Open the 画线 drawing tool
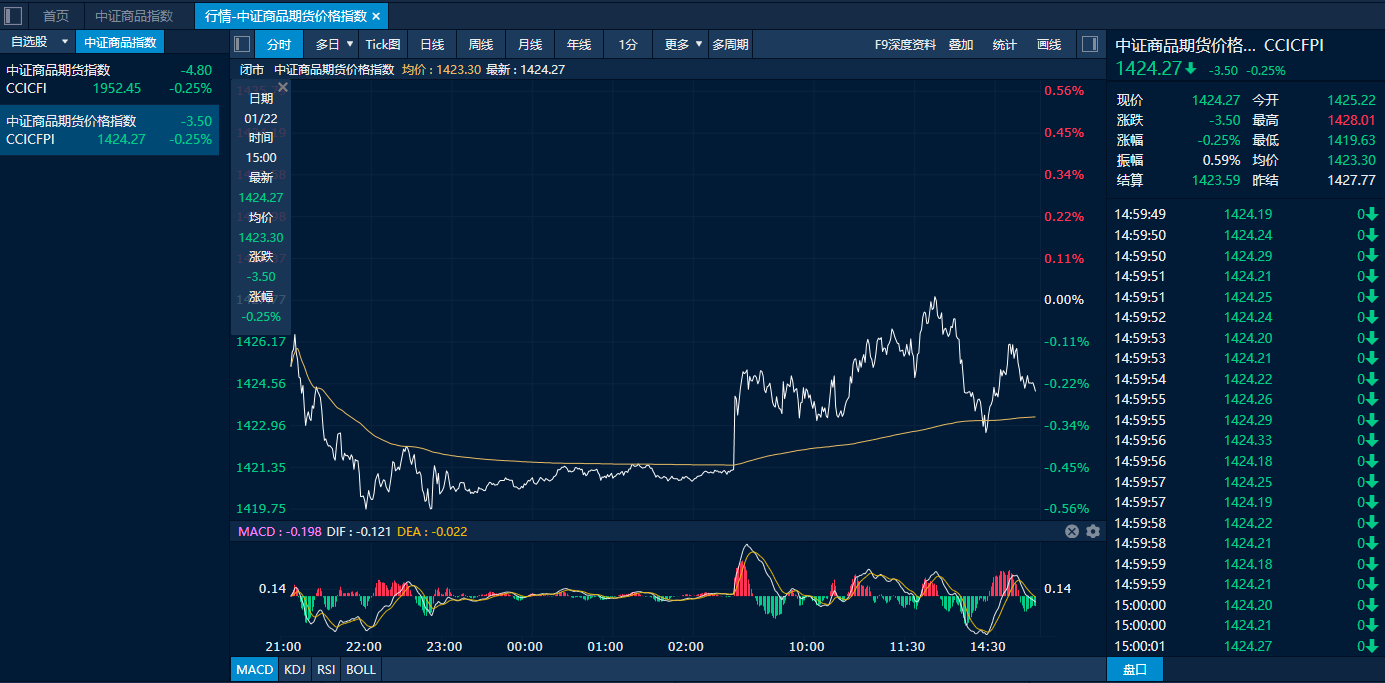The width and height of the screenshot is (1385, 683). coord(1049,44)
